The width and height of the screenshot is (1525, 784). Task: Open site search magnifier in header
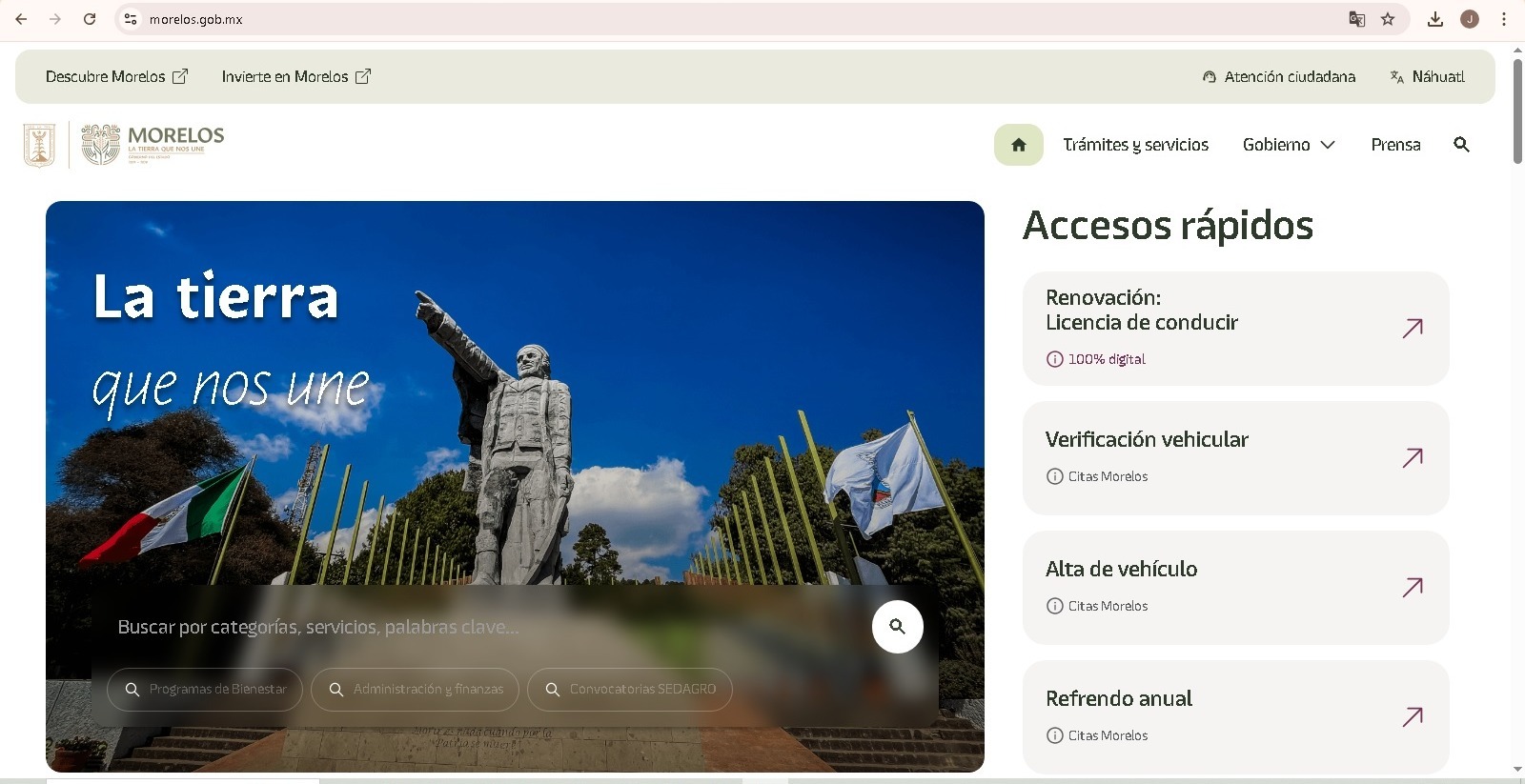(x=1461, y=145)
